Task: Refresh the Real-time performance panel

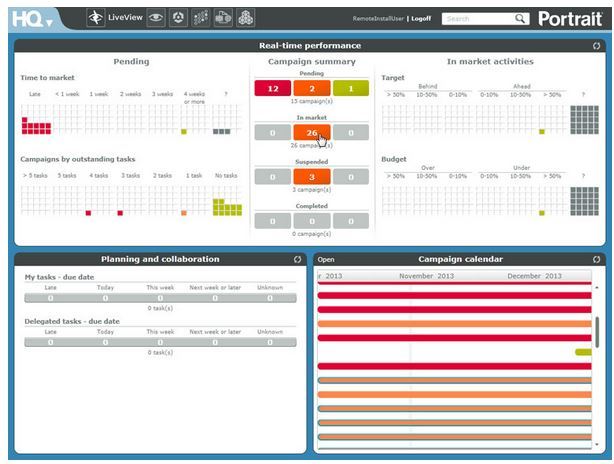Action: point(596,46)
